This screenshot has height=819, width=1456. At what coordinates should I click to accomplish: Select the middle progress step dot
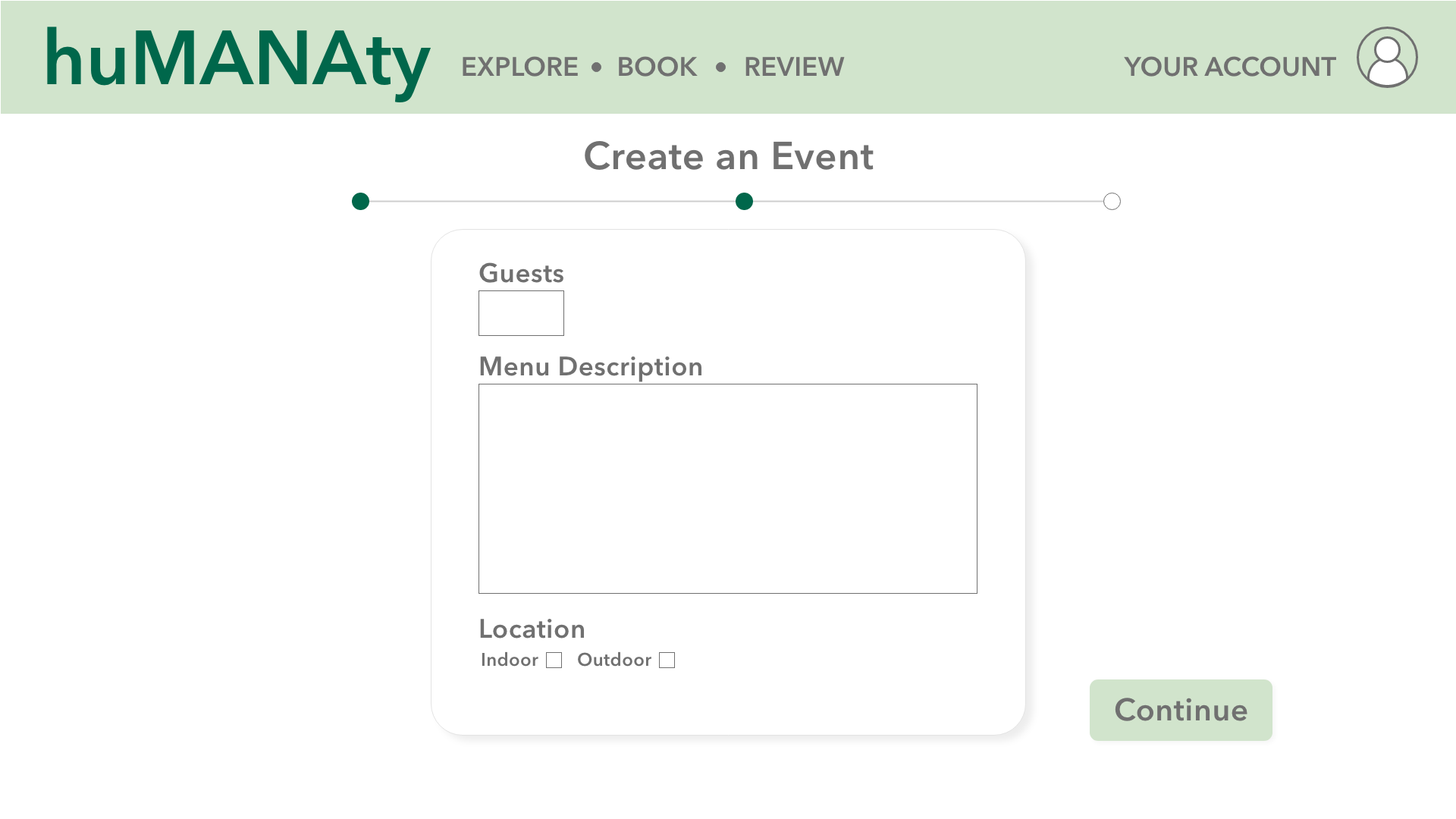coord(744,202)
